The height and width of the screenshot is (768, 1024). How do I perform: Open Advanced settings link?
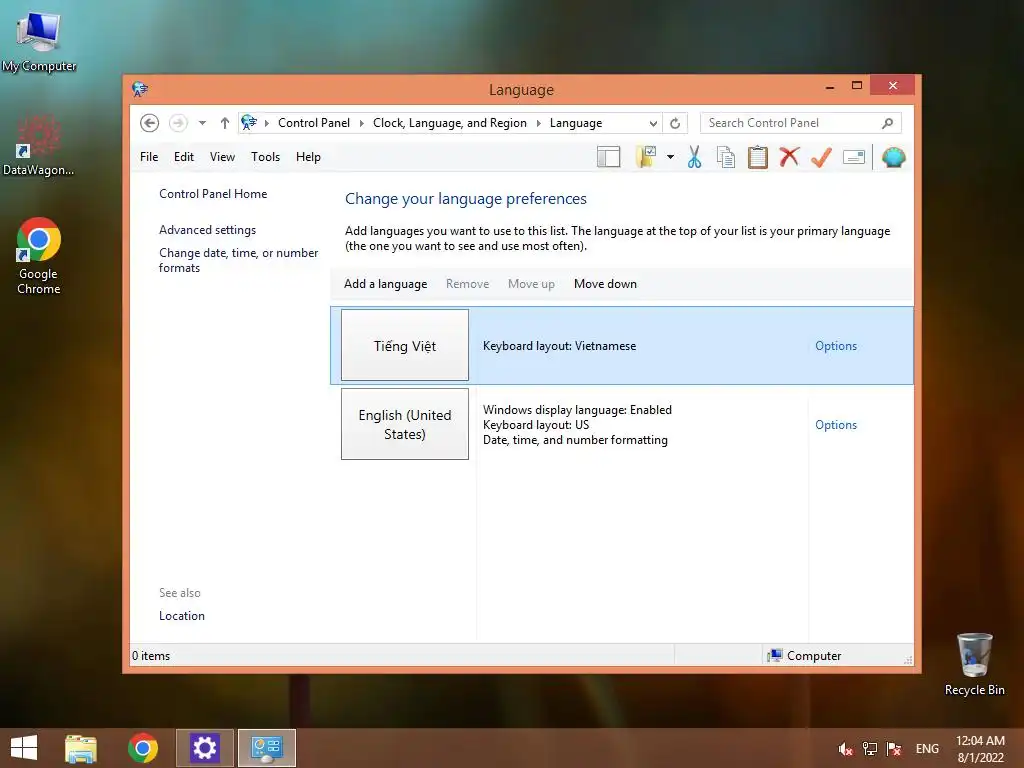coord(207,230)
